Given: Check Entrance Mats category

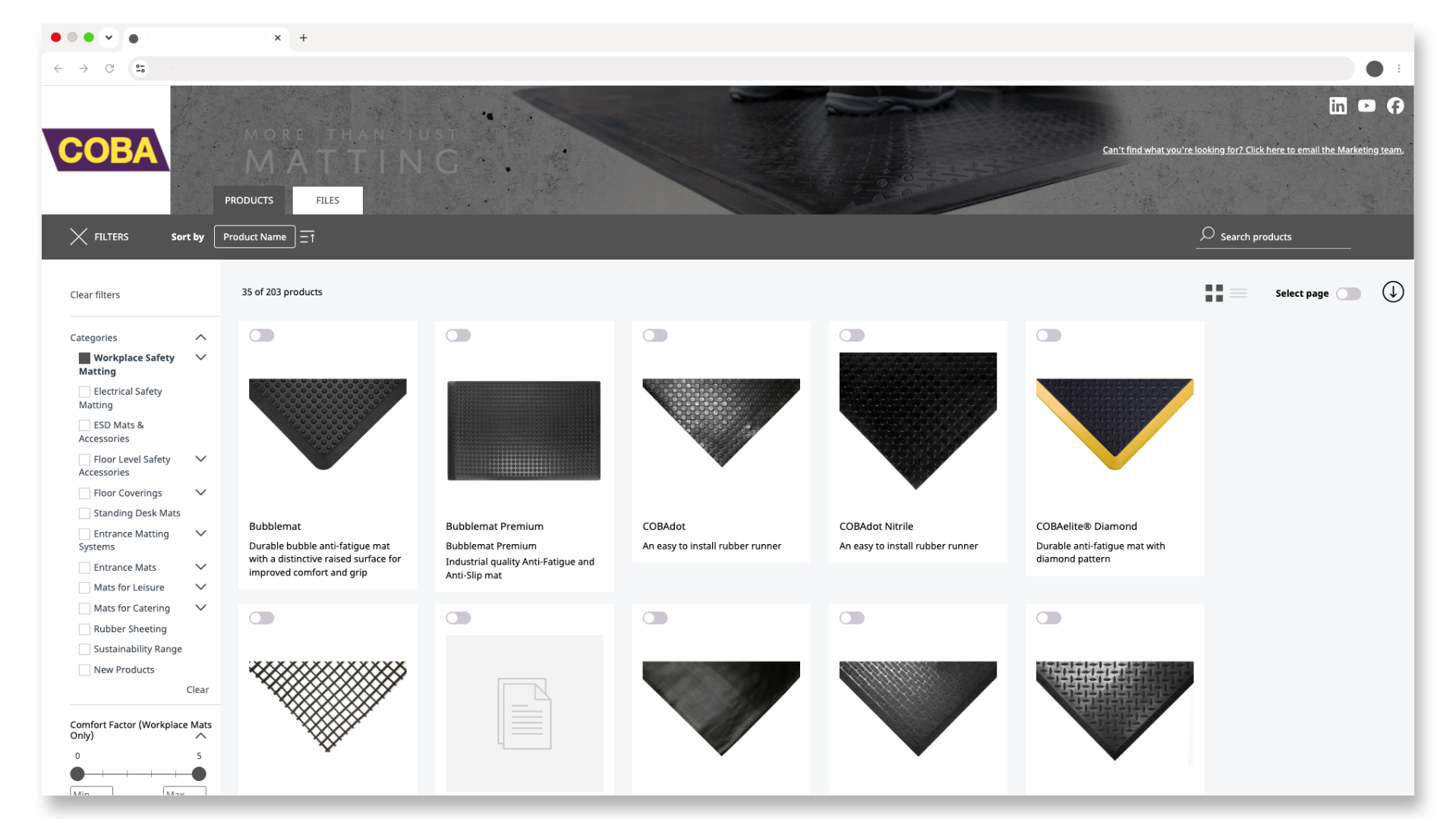Looking at the screenshot, I should point(84,568).
